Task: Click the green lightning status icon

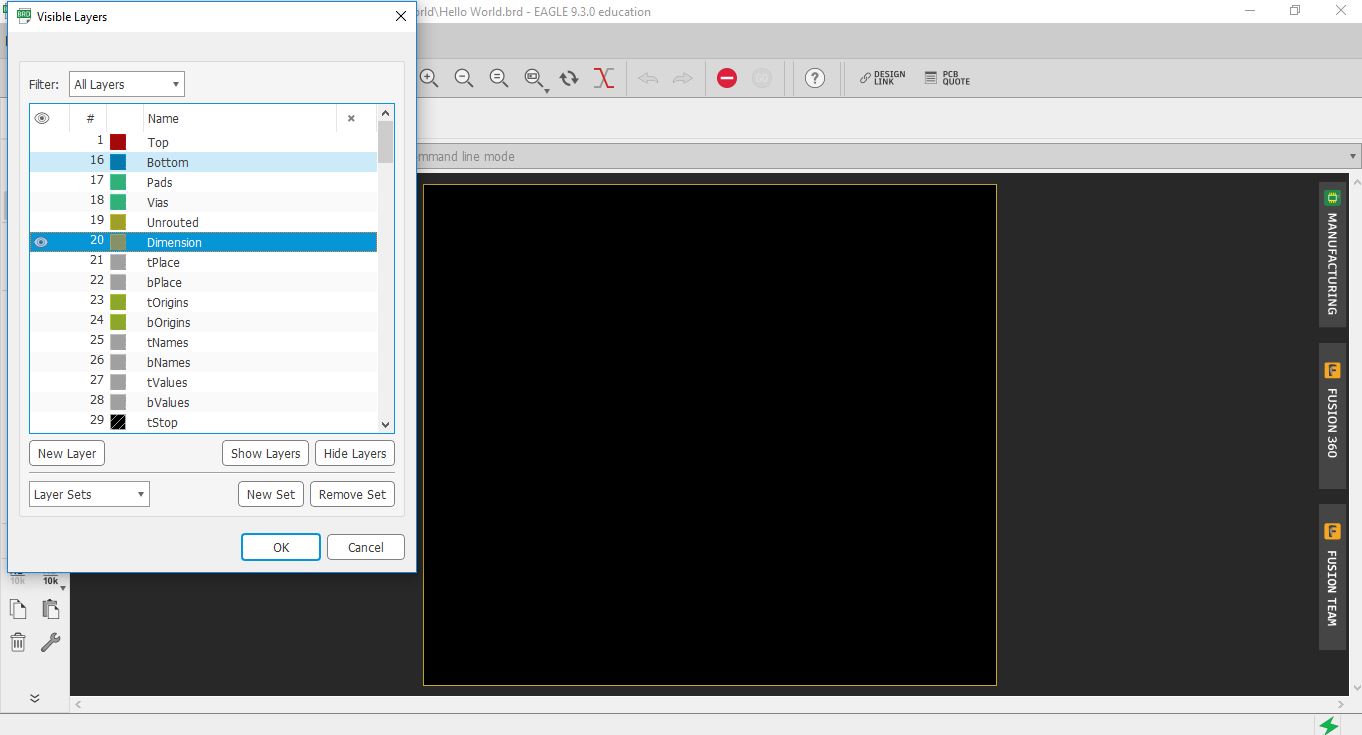Action: (x=1329, y=725)
